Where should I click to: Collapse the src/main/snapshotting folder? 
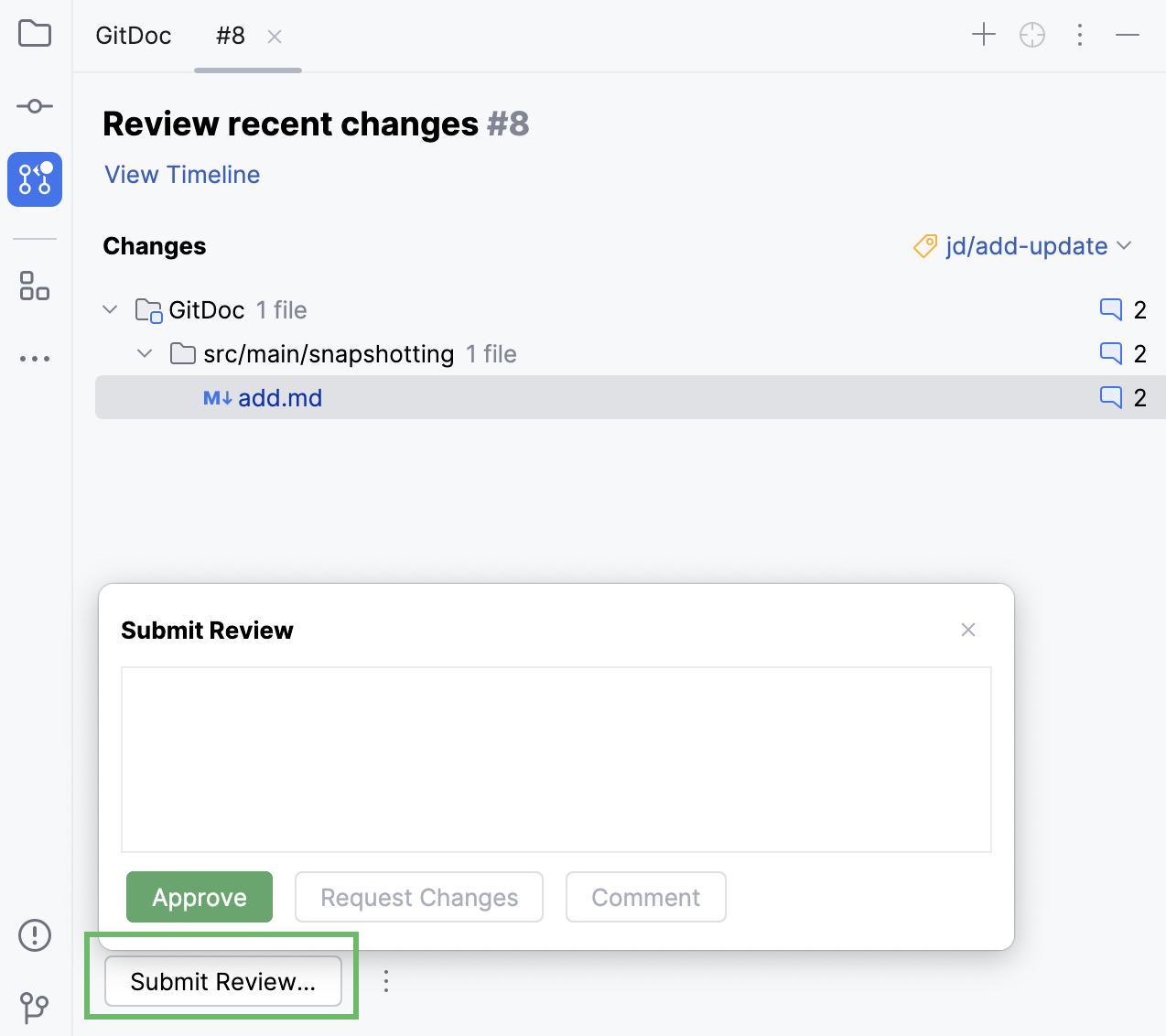pos(145,353)
